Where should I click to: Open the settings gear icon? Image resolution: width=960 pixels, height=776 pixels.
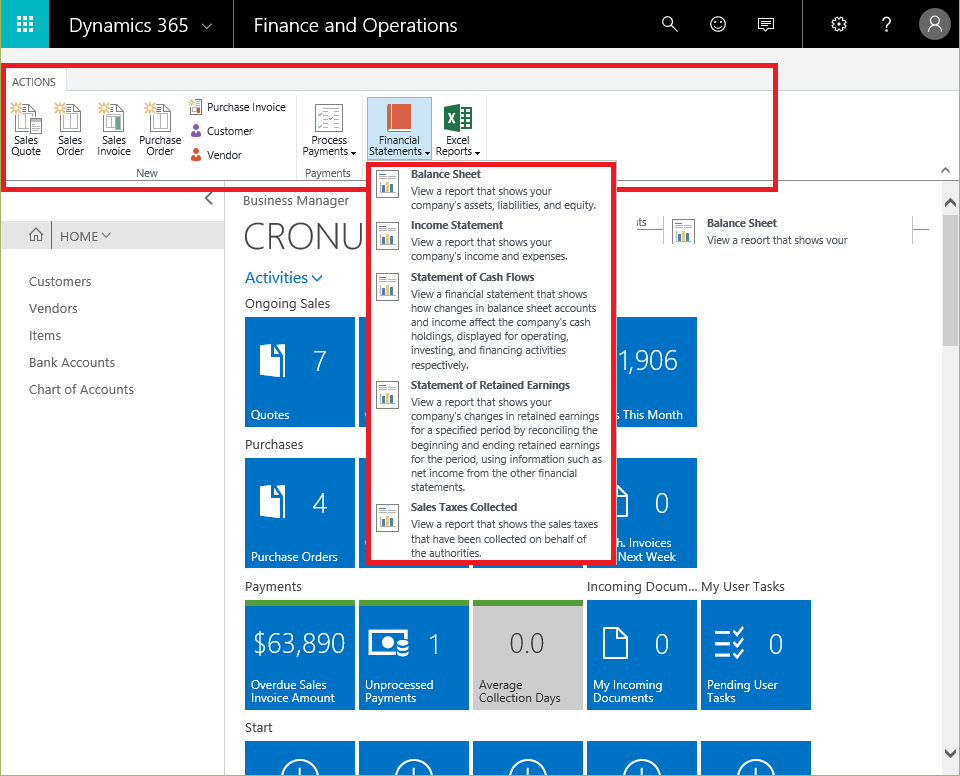tap(839, 24)
